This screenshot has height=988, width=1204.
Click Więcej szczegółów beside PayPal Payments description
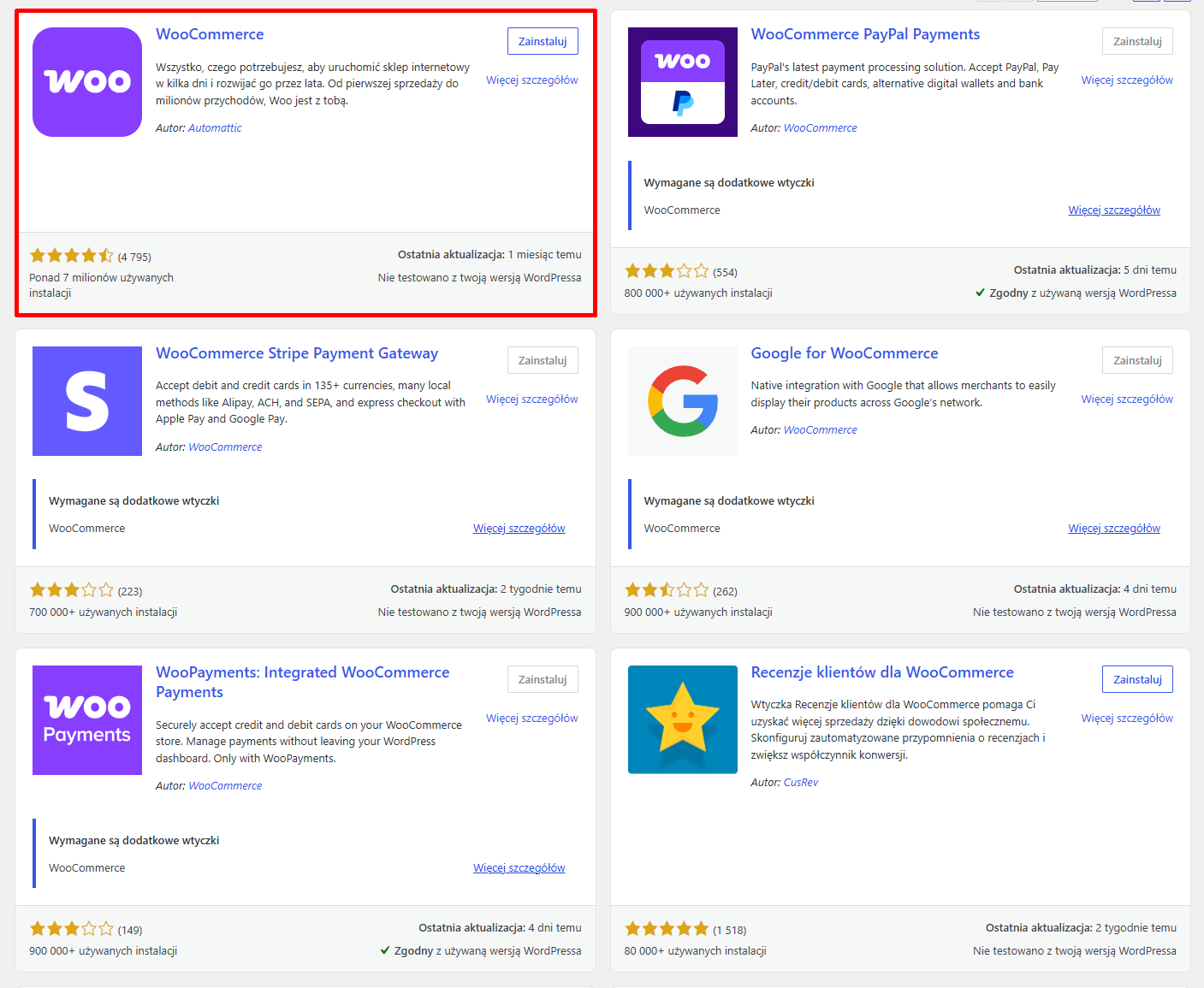[1127, 80]
